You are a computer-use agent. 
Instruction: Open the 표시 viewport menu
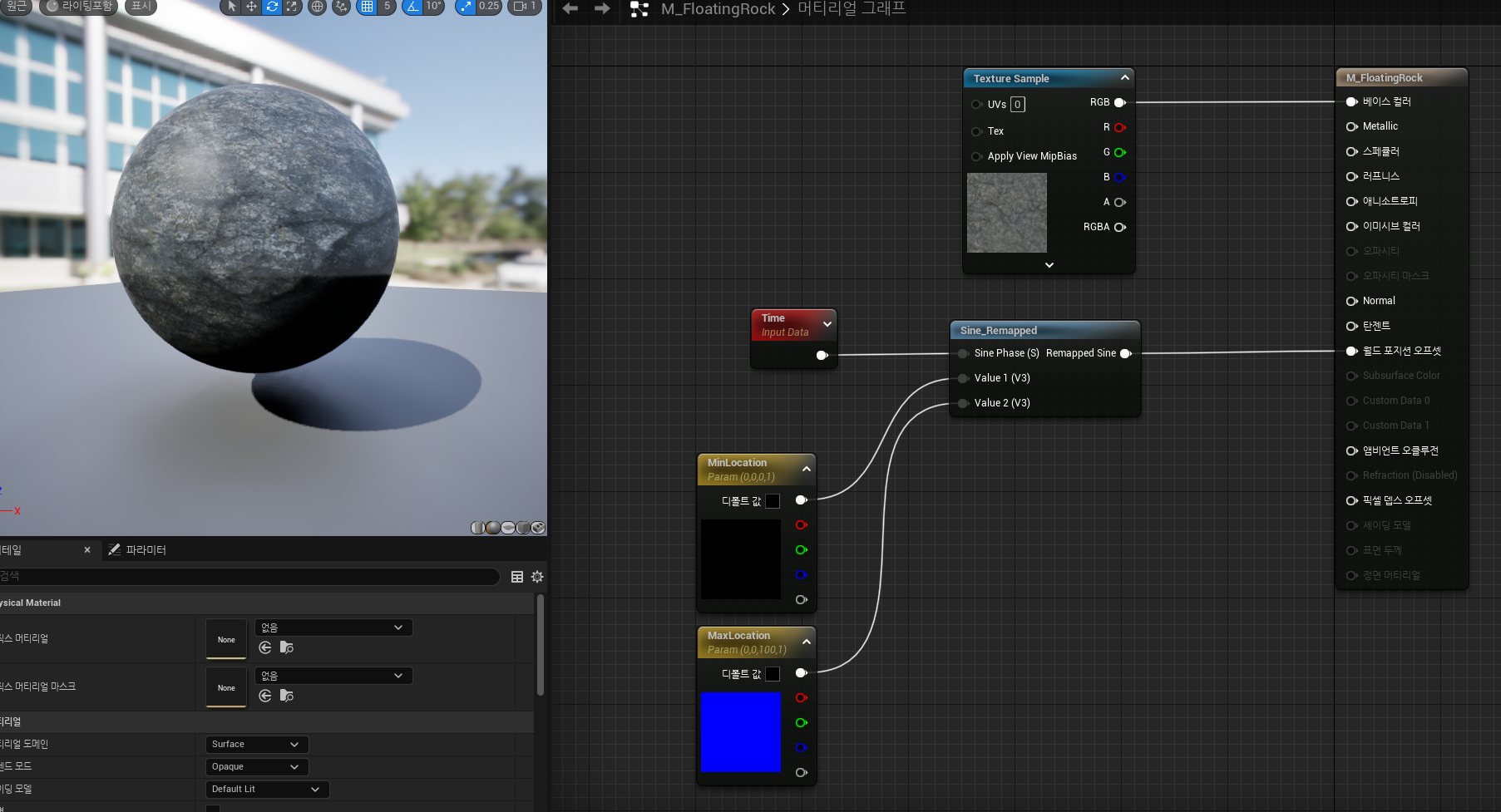[141, 7]
